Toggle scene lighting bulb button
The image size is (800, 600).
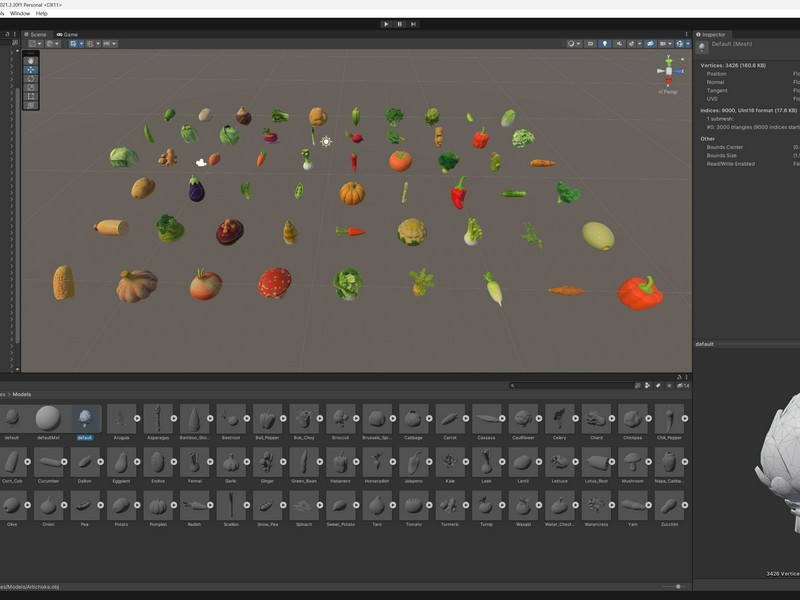point(605,44)
